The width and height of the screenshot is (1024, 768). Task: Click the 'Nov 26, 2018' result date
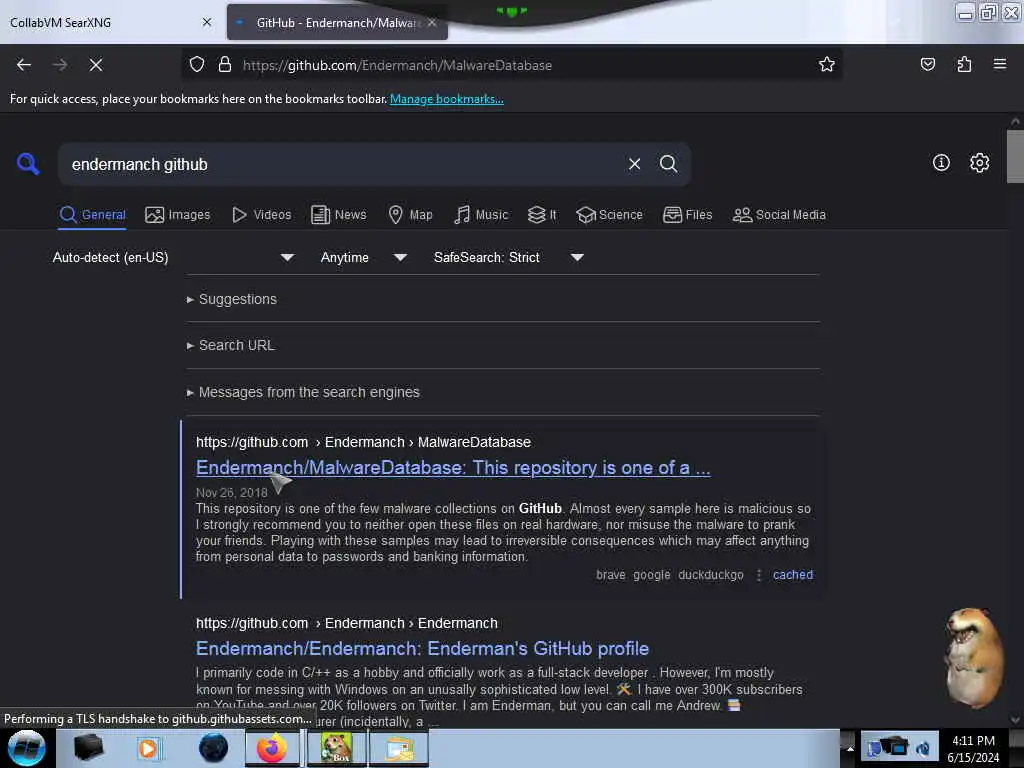(x=232, y=492)
